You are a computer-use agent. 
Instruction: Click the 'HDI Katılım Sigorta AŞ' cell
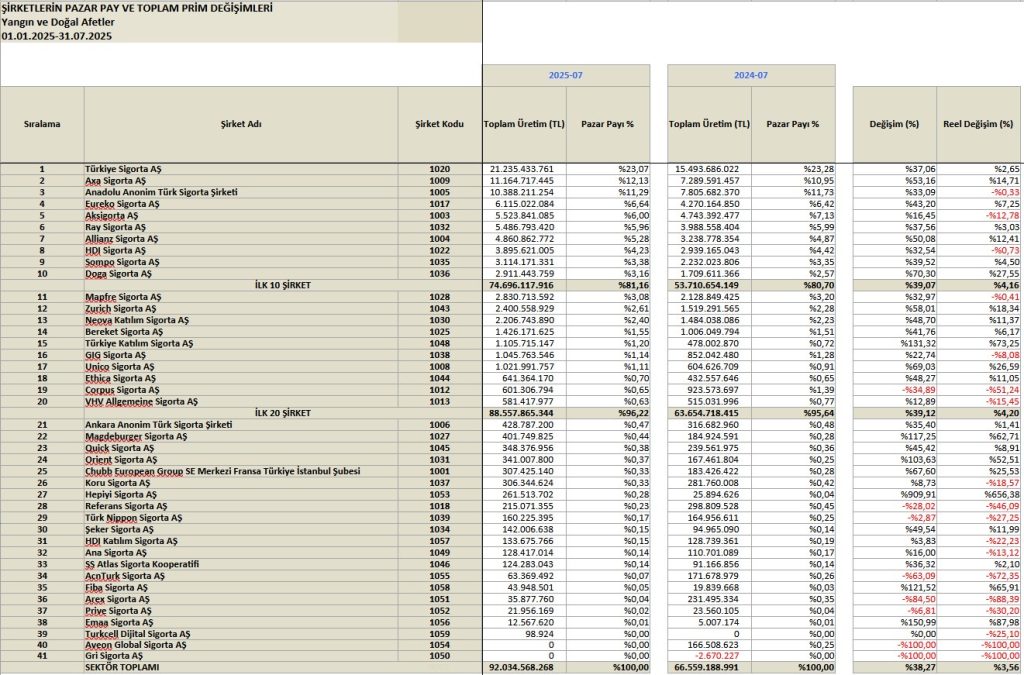click(241, 541)
